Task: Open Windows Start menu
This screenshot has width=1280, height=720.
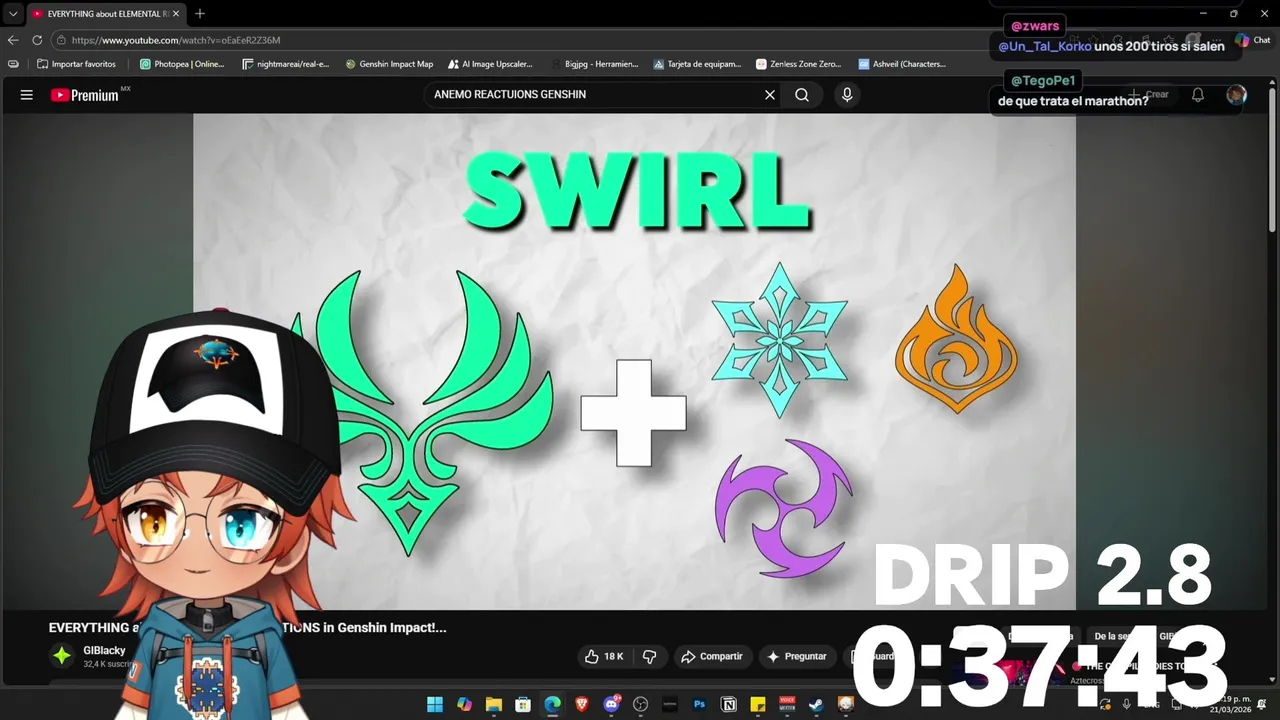Action: point(435,704)
